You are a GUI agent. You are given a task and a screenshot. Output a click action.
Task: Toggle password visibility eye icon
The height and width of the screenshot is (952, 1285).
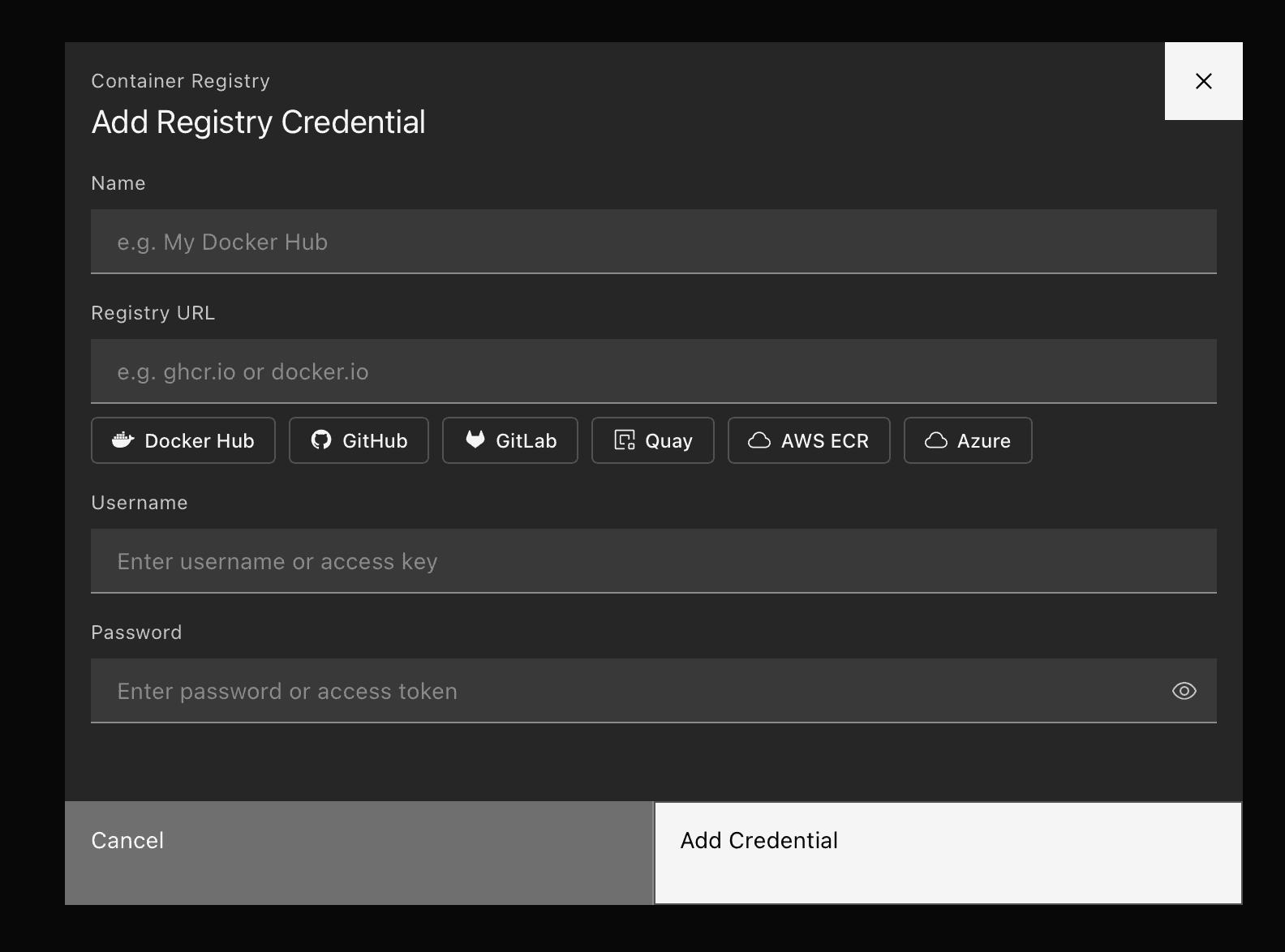(x=1184, y=691)
